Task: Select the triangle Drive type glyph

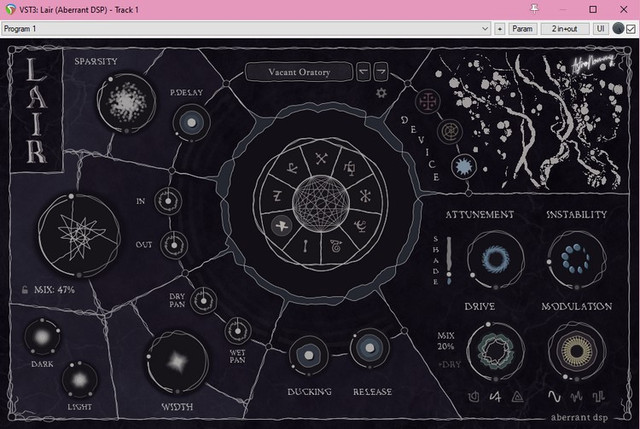Action: point(517,396)
